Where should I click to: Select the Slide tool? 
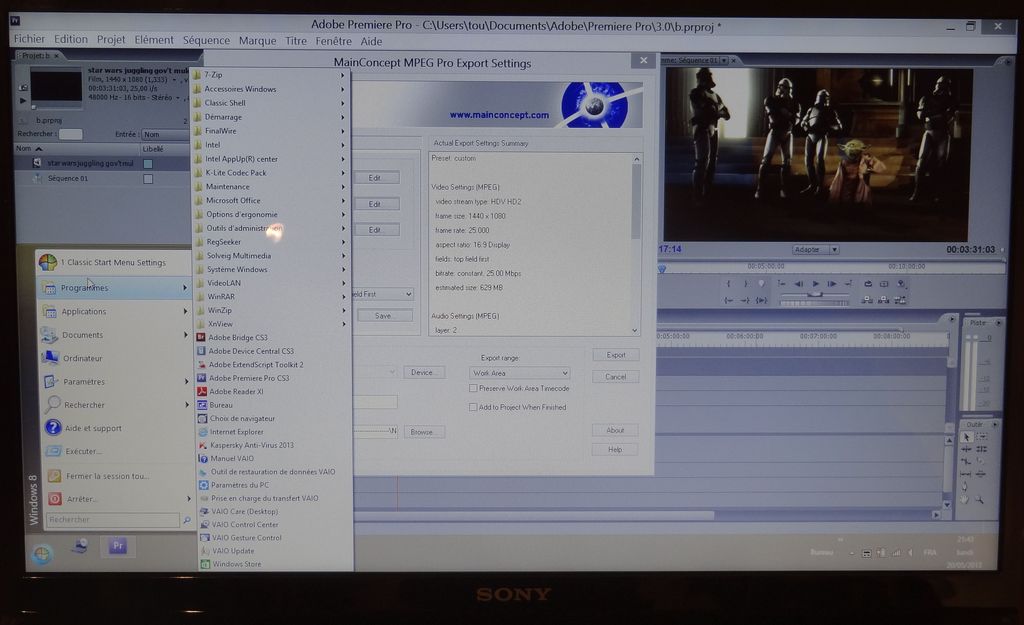click(981, 474)
